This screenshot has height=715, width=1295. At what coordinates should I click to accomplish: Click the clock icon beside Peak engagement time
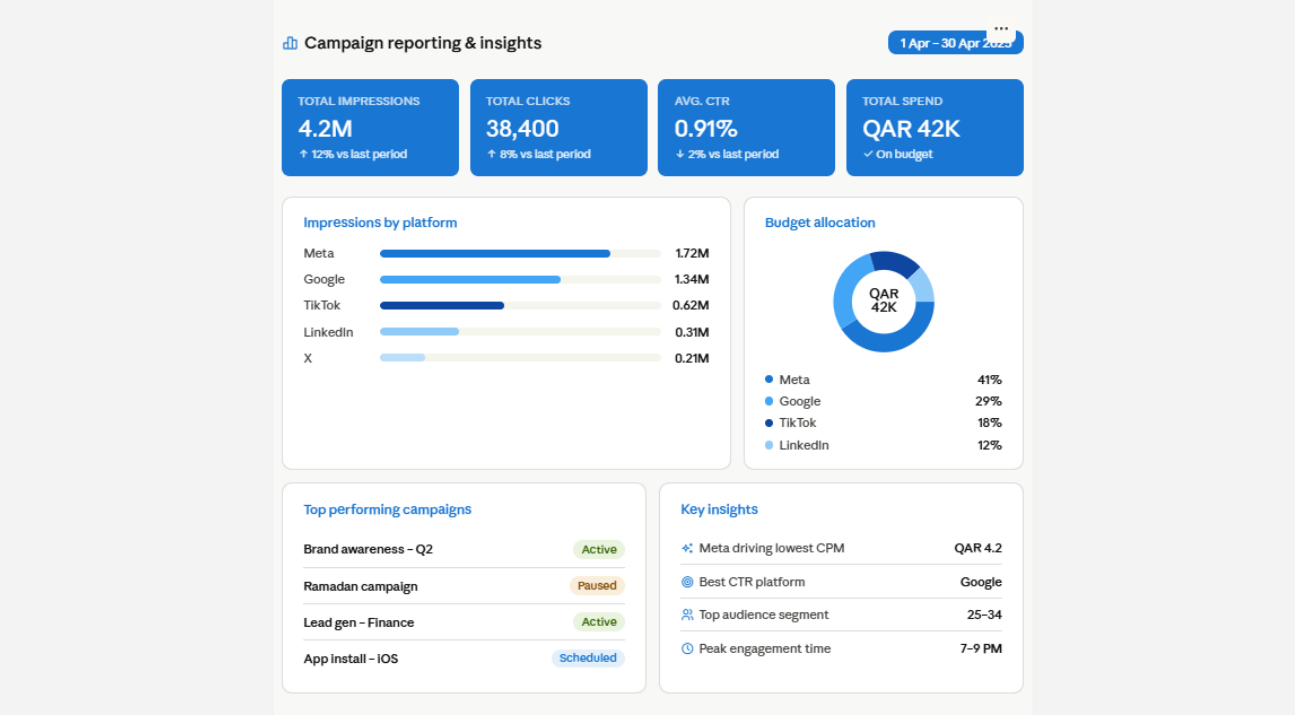pyautogui.click(x=687, y=649)
